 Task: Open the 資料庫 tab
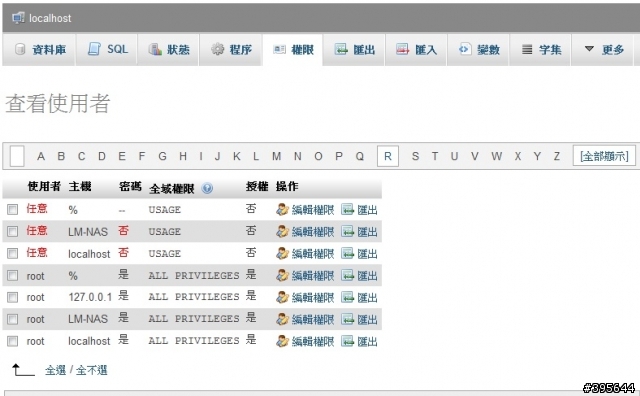pyautogui.click(x=39, y=50)
